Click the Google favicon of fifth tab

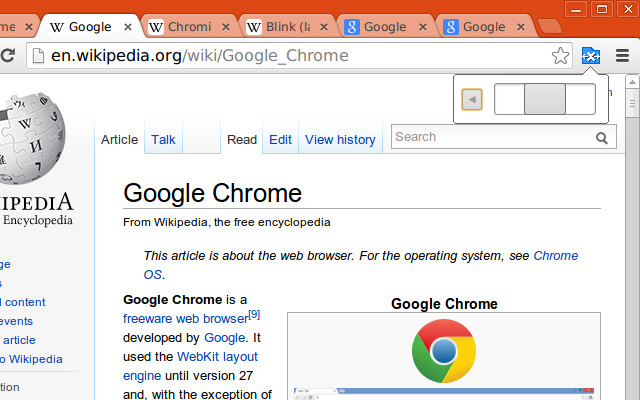point(352,27)
